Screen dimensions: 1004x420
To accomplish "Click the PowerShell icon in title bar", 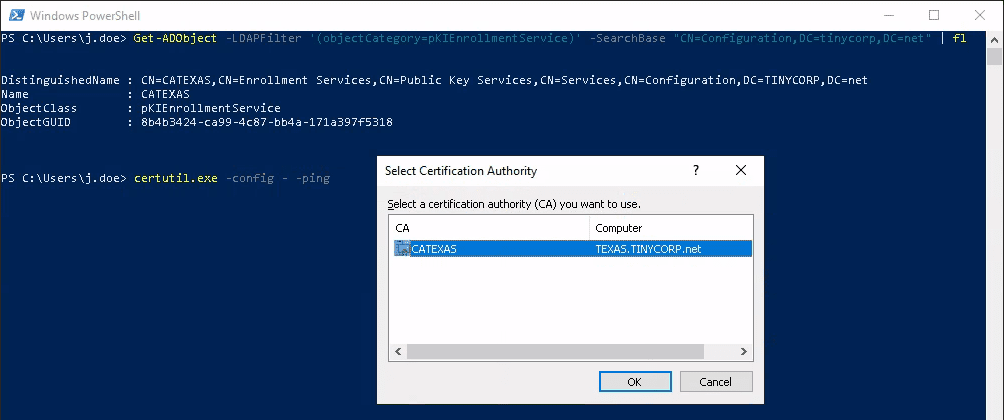I will (15, 15).
